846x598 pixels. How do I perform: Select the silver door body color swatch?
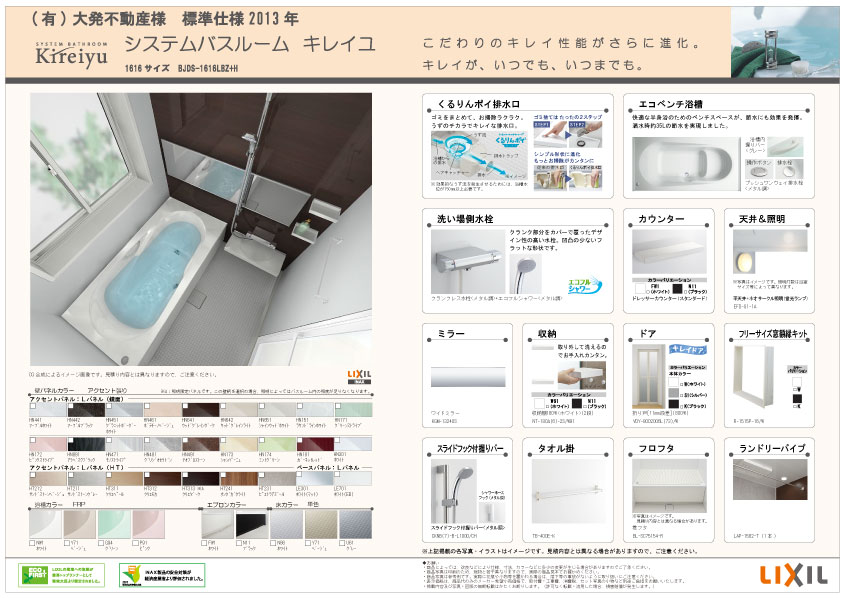click(x=673, y=393)
